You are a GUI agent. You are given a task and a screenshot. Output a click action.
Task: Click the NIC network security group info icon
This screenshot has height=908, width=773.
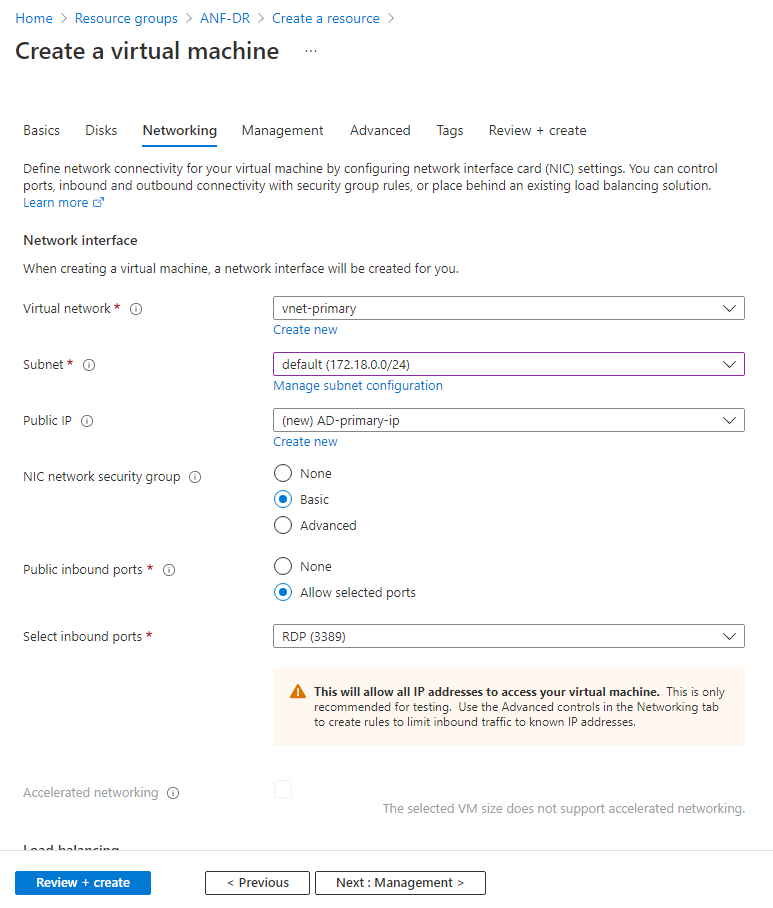tap(195, 477)
